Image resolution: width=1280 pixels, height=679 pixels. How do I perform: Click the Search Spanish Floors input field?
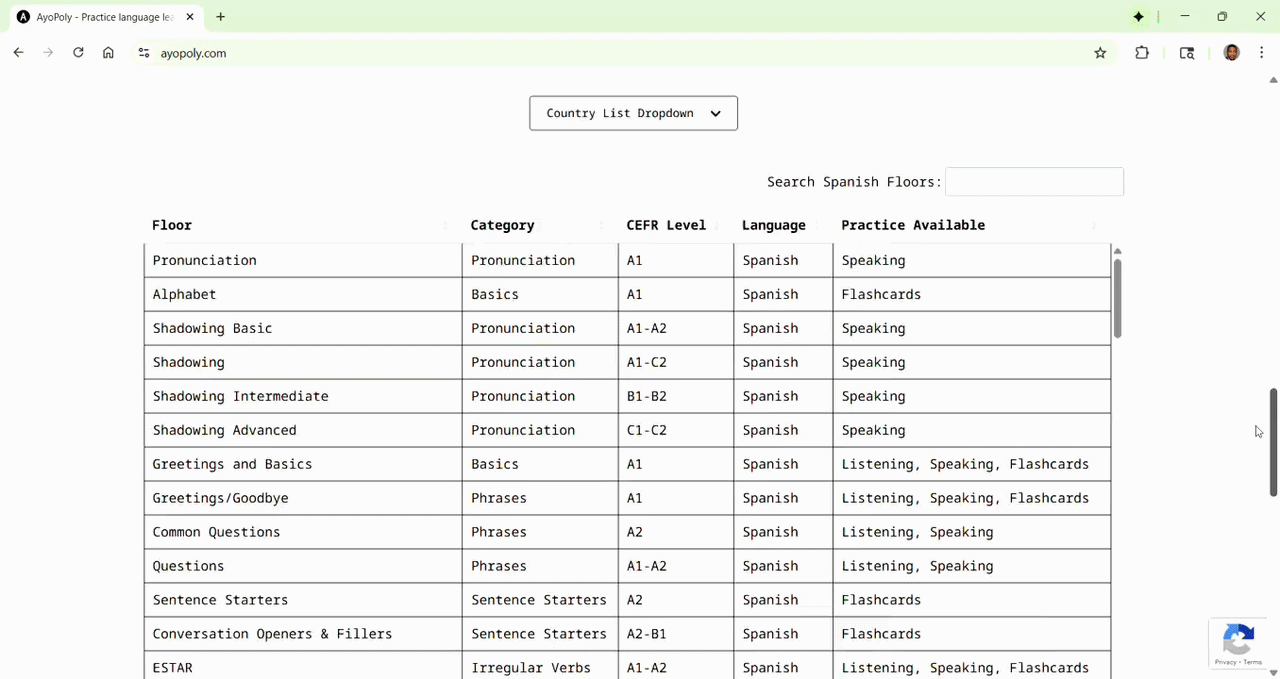click(1034, 182)
